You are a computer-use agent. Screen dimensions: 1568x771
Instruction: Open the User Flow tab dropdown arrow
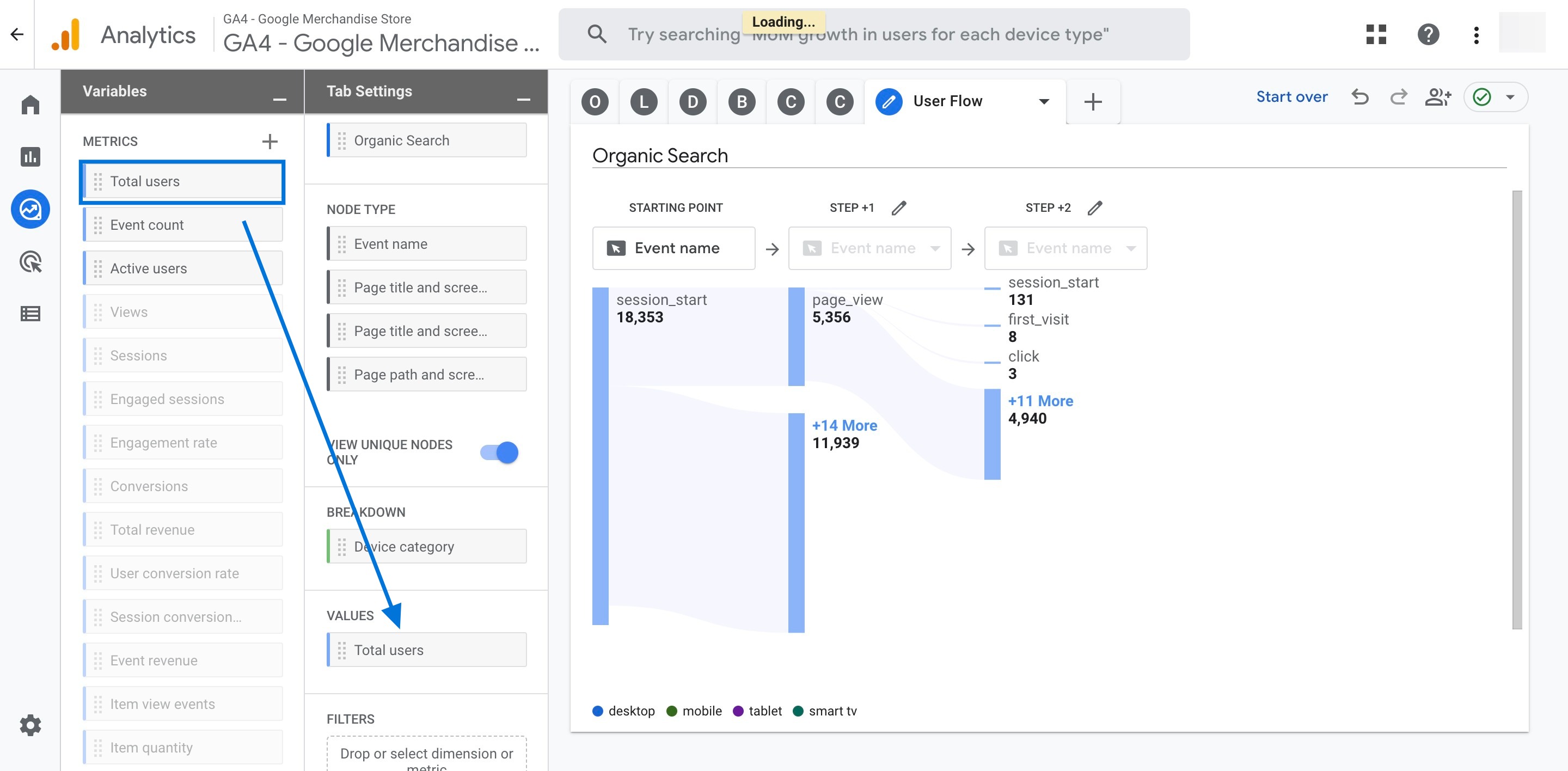click(x=1044, y=102)
